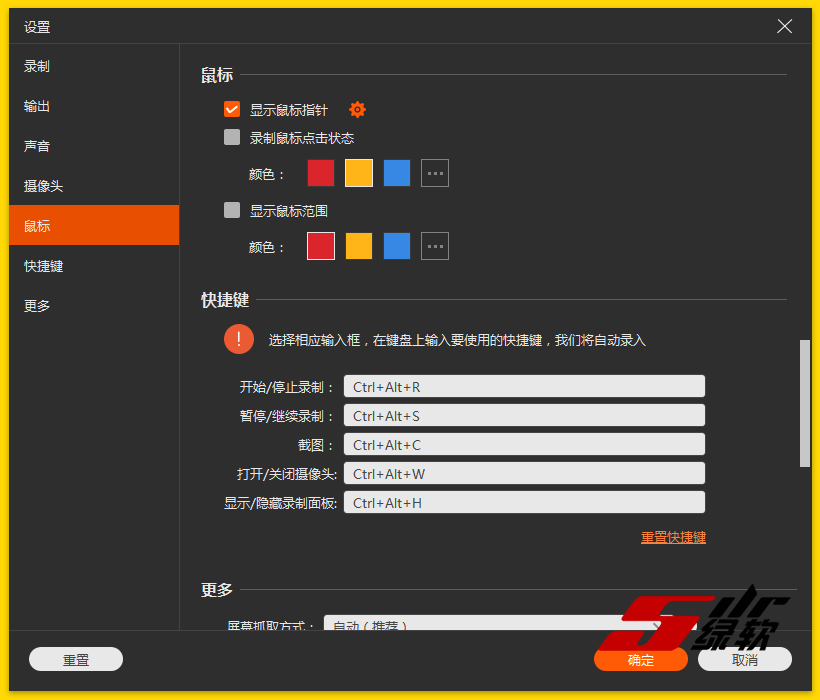Enable the 显示鼠标范围 checkbox
The height and width of the screenshot is (700, 820).
232,210
